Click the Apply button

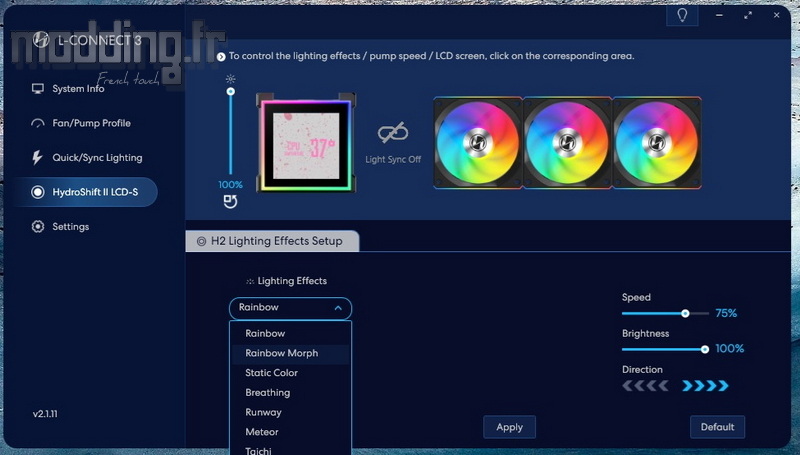[x=509, y=427]
